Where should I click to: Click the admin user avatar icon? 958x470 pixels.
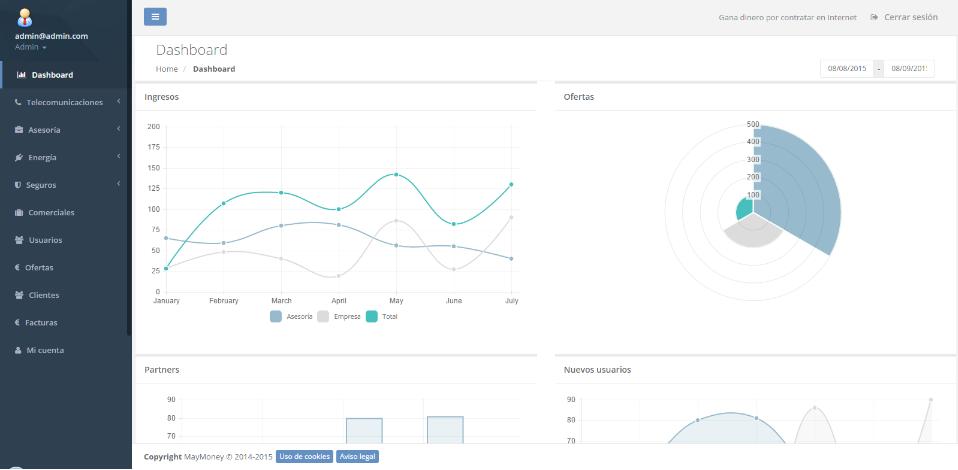(24, 18)
